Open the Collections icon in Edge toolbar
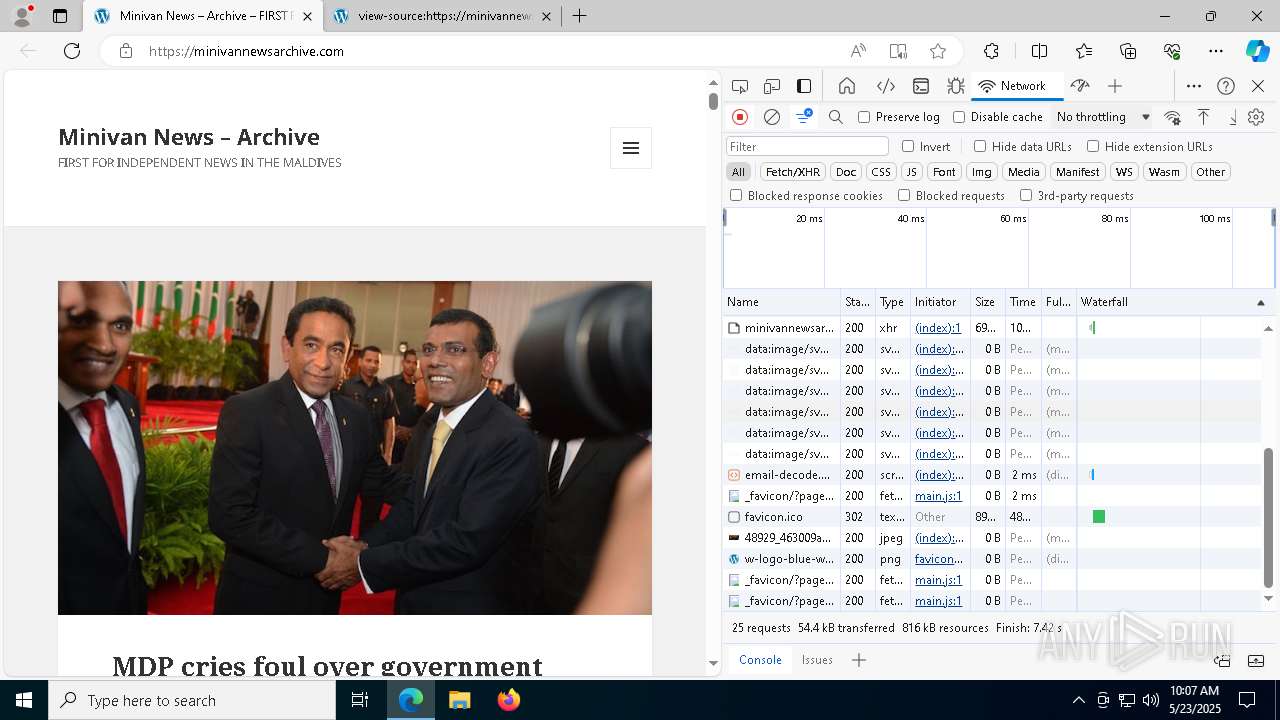Image resolution: width=1280 pixels, height=720 pixels. tap(1128, 51)
